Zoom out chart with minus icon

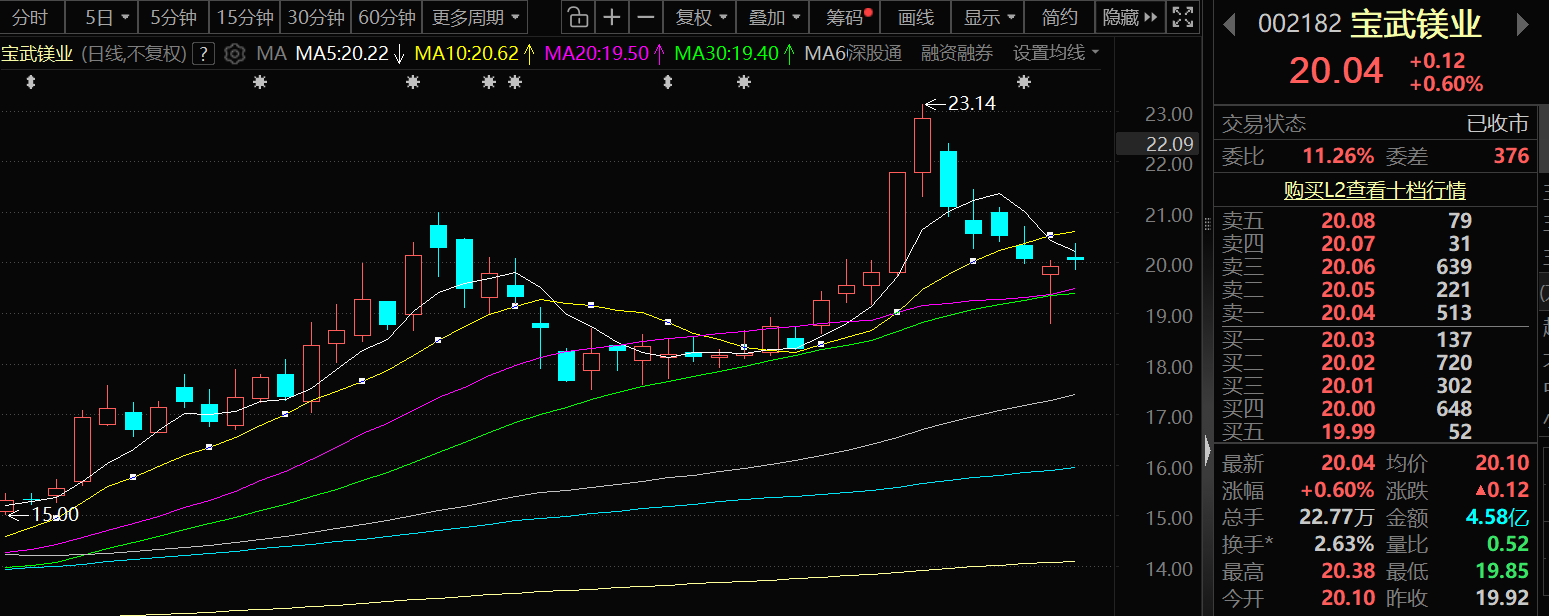pos(647,17)
